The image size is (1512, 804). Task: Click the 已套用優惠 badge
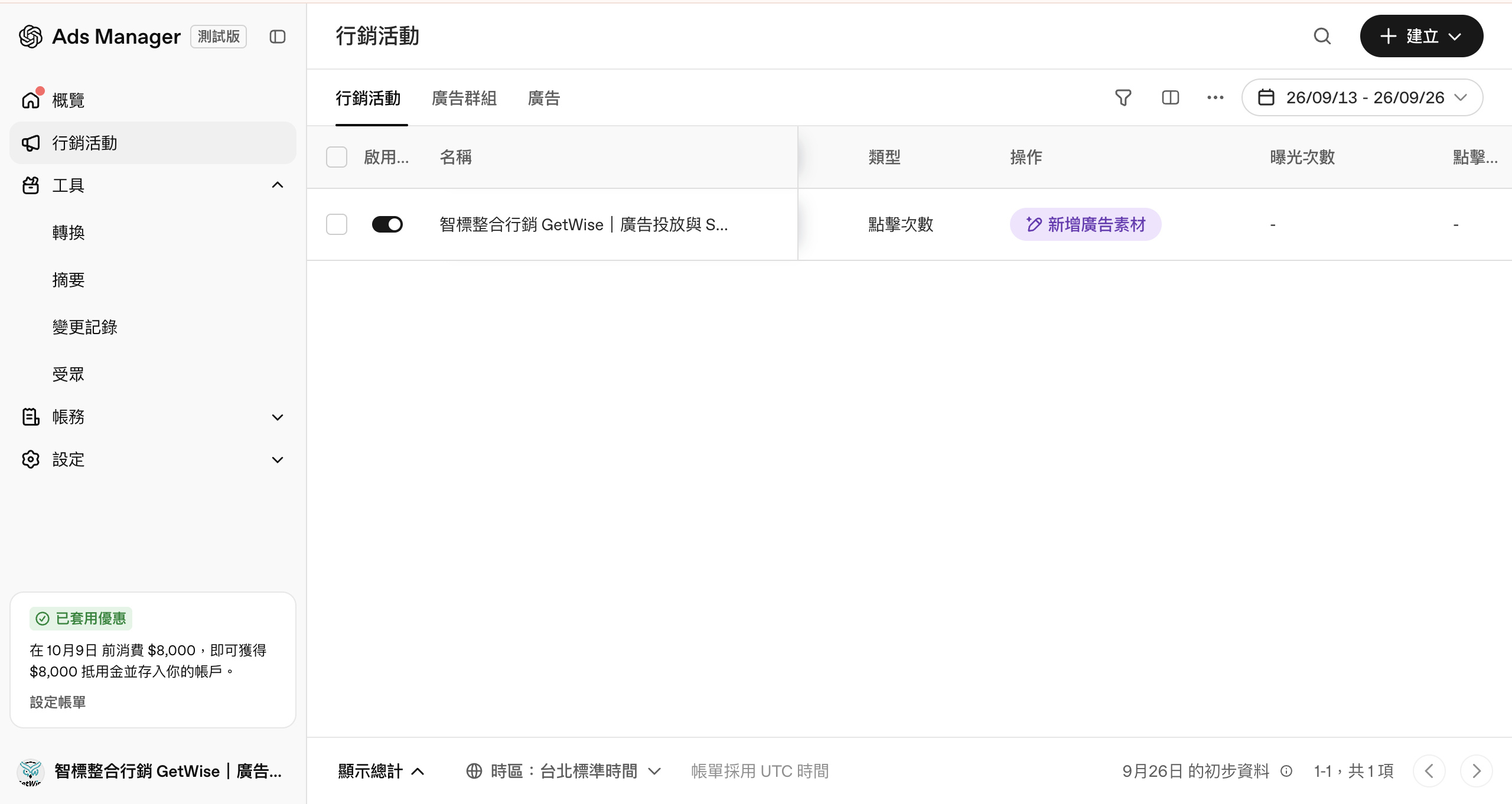(81, 619)
